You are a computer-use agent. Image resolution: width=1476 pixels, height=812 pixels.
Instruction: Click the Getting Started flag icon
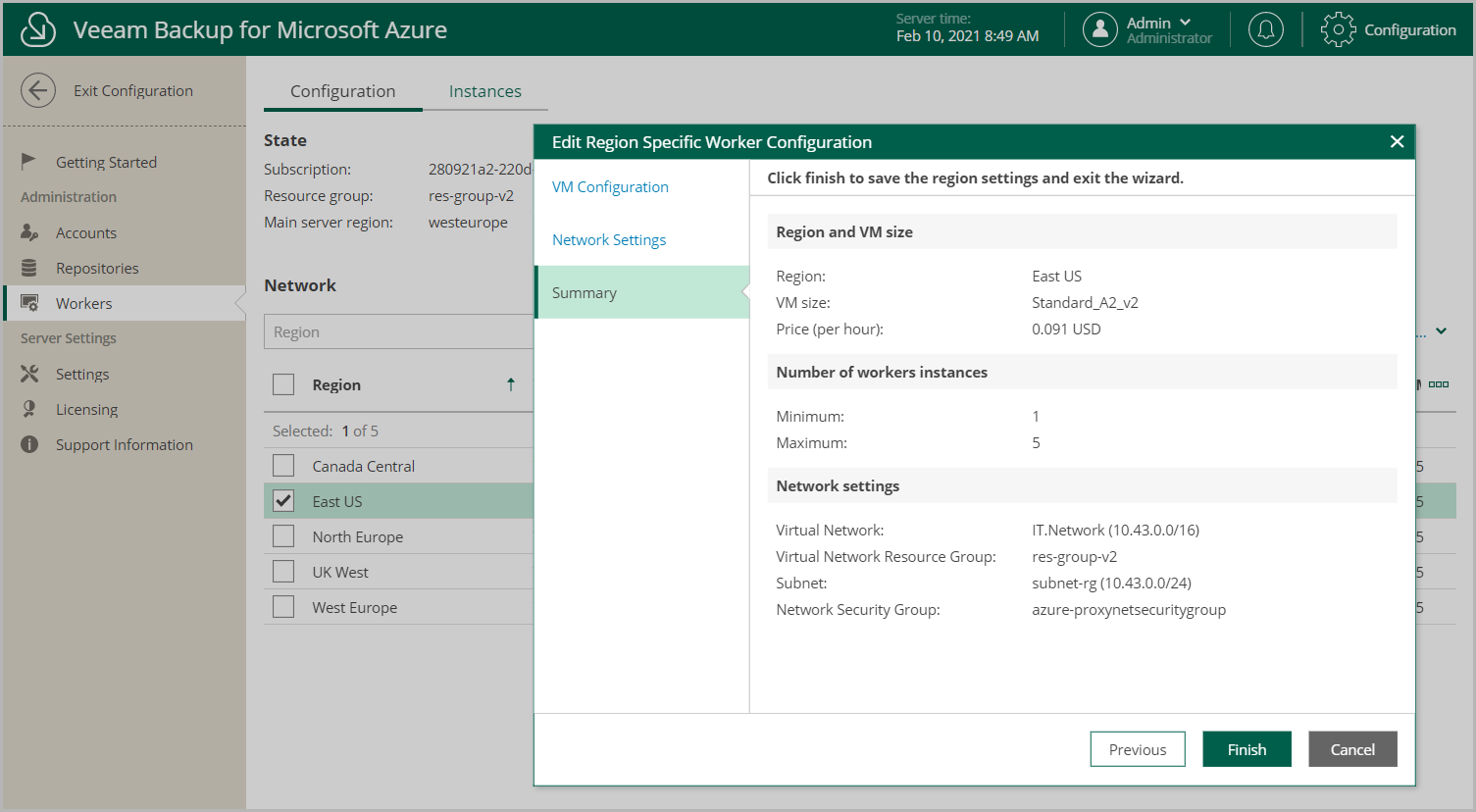tap(29, 161)
